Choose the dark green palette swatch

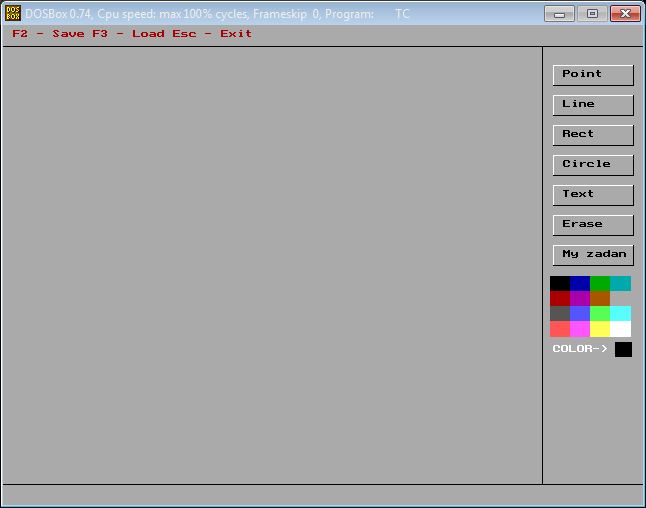(x=600, y=283)
